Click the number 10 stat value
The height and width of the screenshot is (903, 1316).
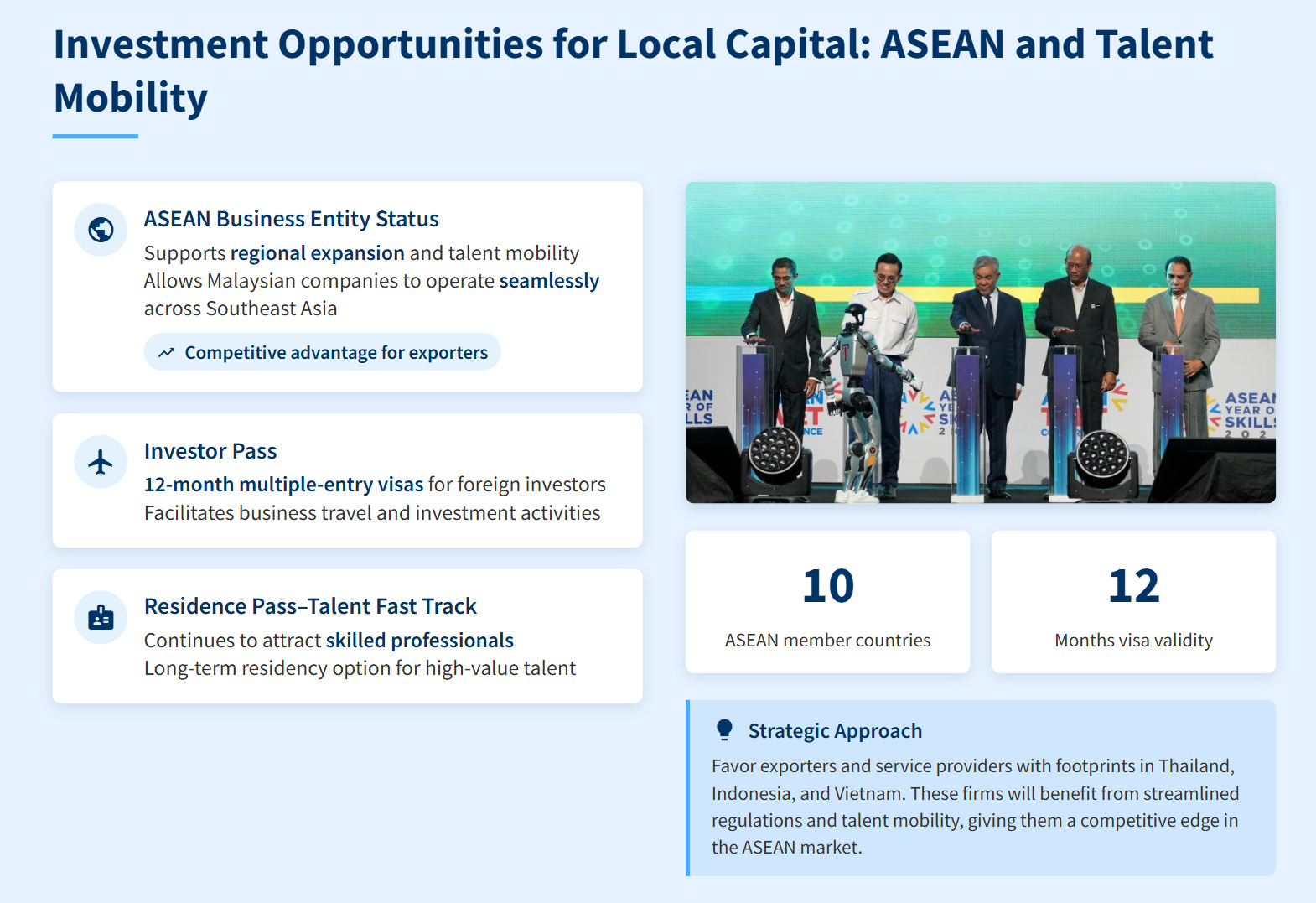point(828,586)
